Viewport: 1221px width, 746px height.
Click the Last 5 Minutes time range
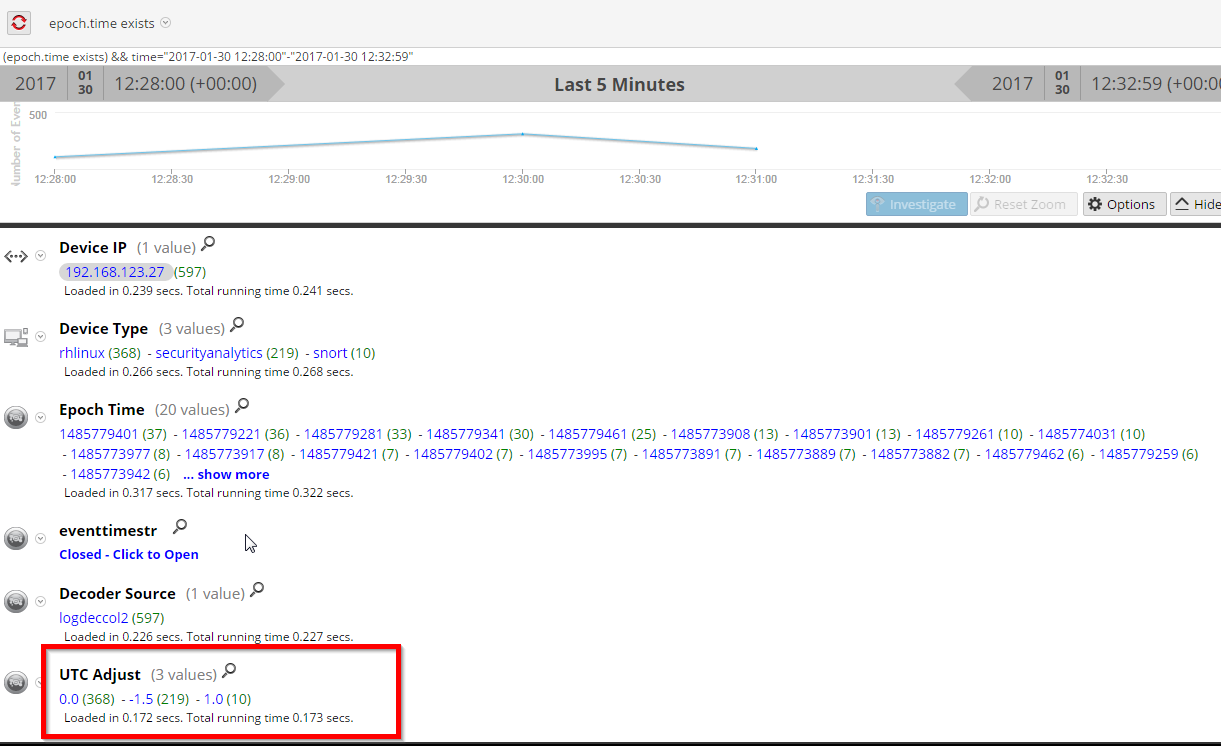coord(619,85)
